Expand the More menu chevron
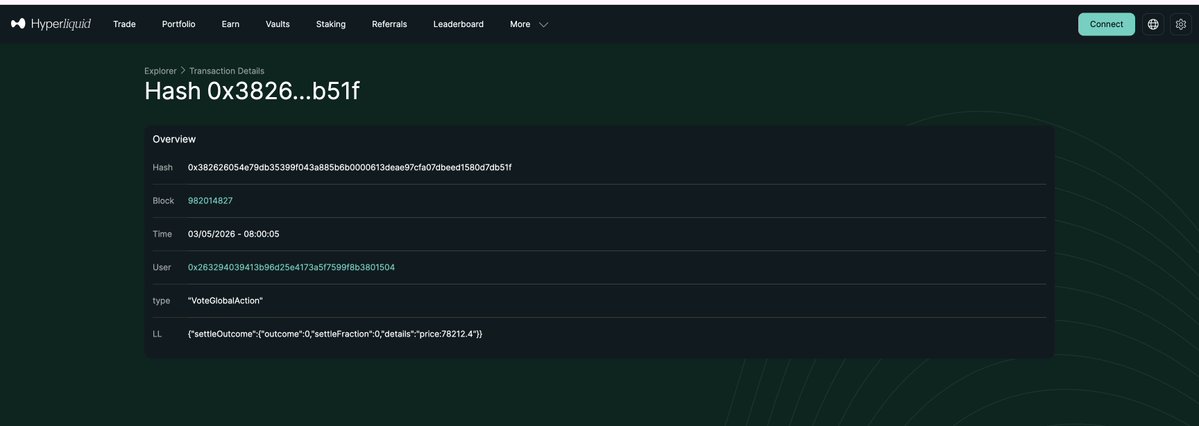The image size is (1199, 426). point(544,24)
